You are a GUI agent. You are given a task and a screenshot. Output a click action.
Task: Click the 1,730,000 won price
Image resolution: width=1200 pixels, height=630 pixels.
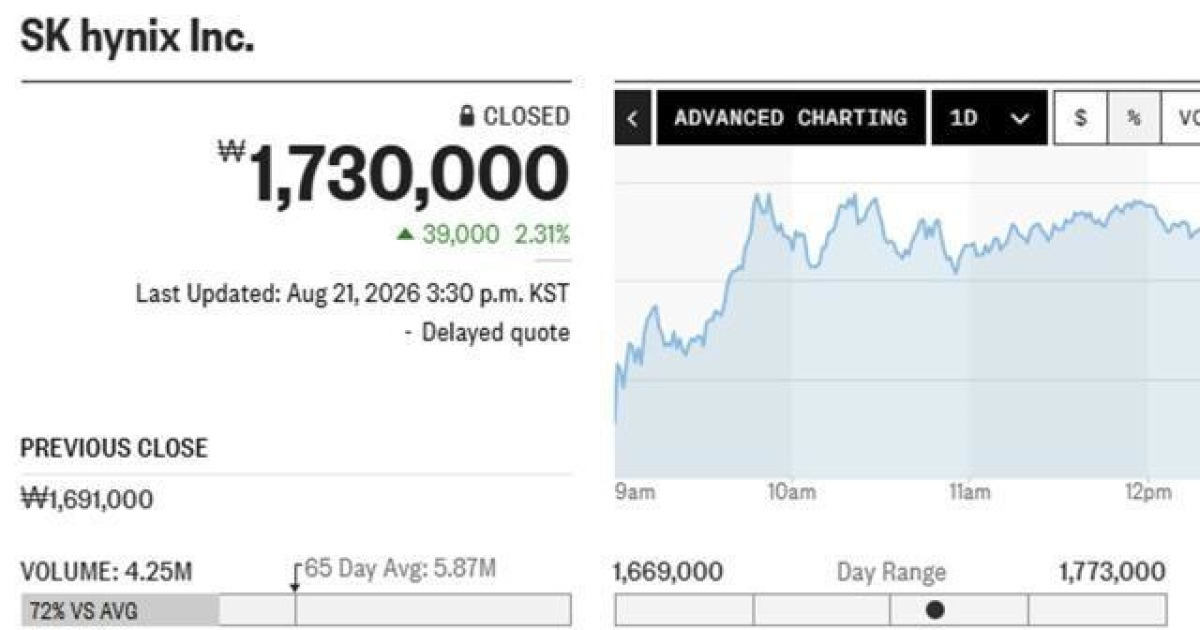pos(394,174)
